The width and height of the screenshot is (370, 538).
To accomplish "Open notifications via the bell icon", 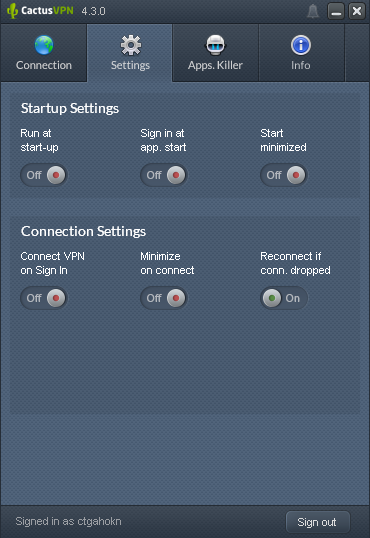I will pyautogui.click(x=313, y=11).
